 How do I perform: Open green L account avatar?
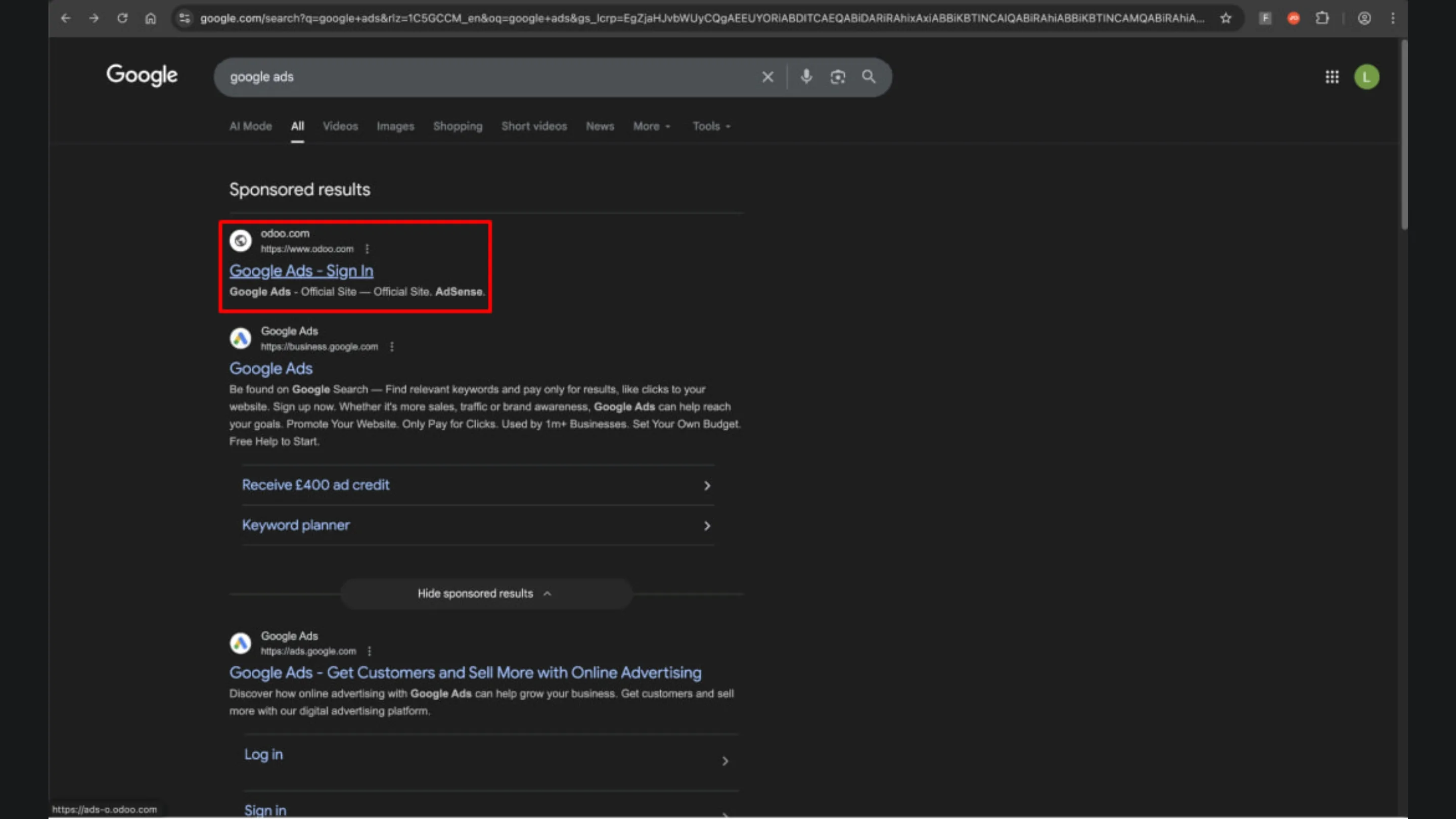pos(1366,77)
